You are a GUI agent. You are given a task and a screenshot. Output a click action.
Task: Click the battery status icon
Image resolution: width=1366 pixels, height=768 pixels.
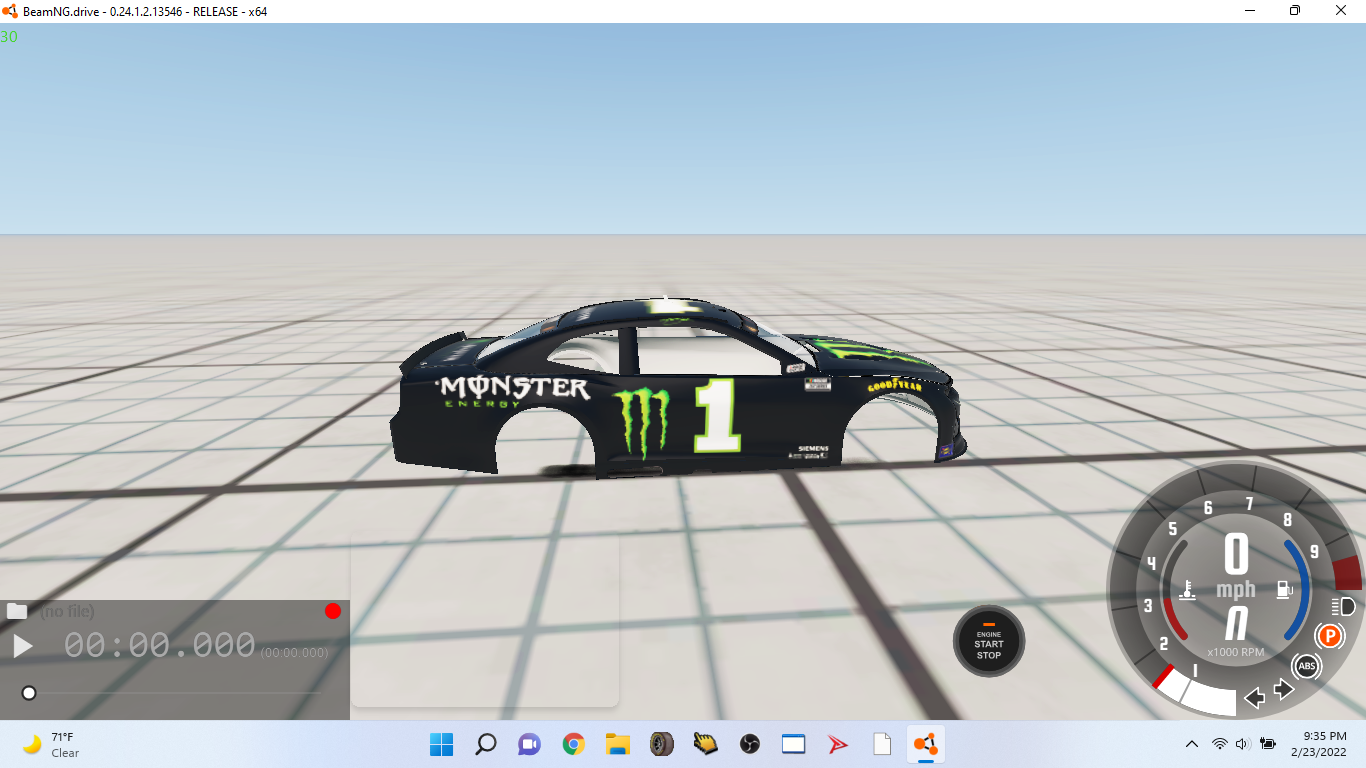pos(1268,744)
